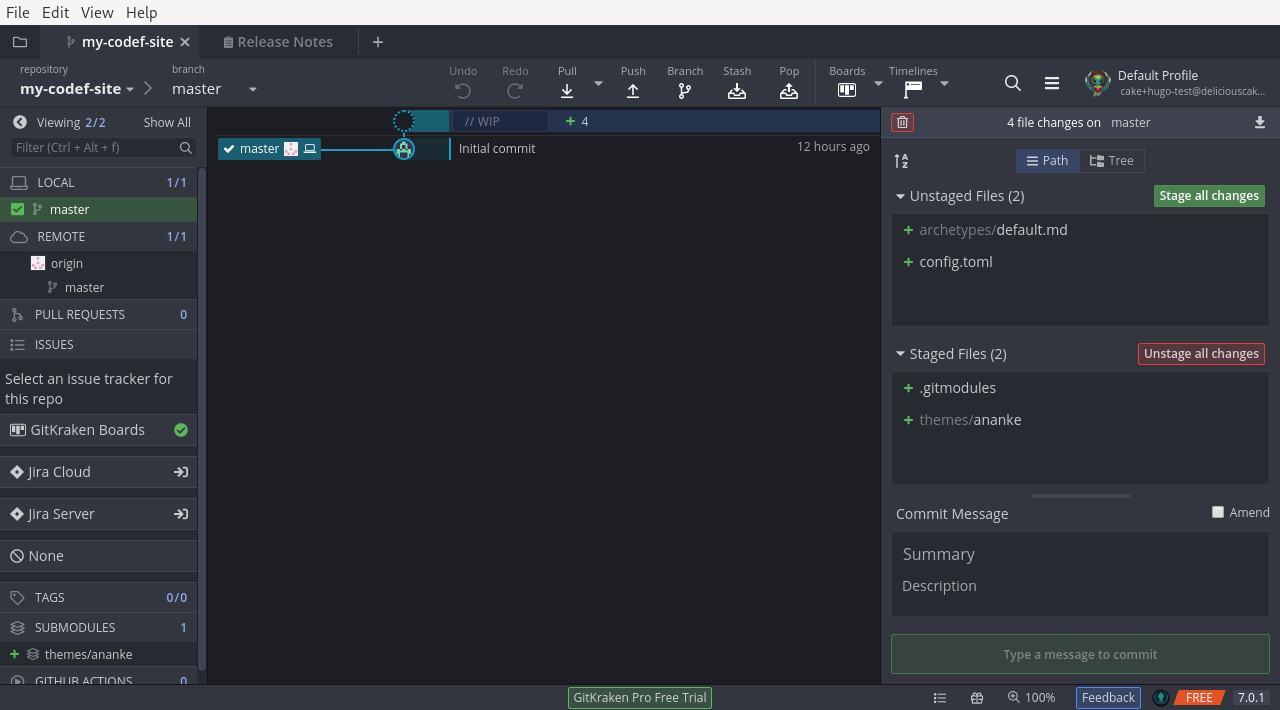The width and height of the screenshot is (1280, 710).
Task: Click the WIP dotted circle node
Action: pos(404,121)
